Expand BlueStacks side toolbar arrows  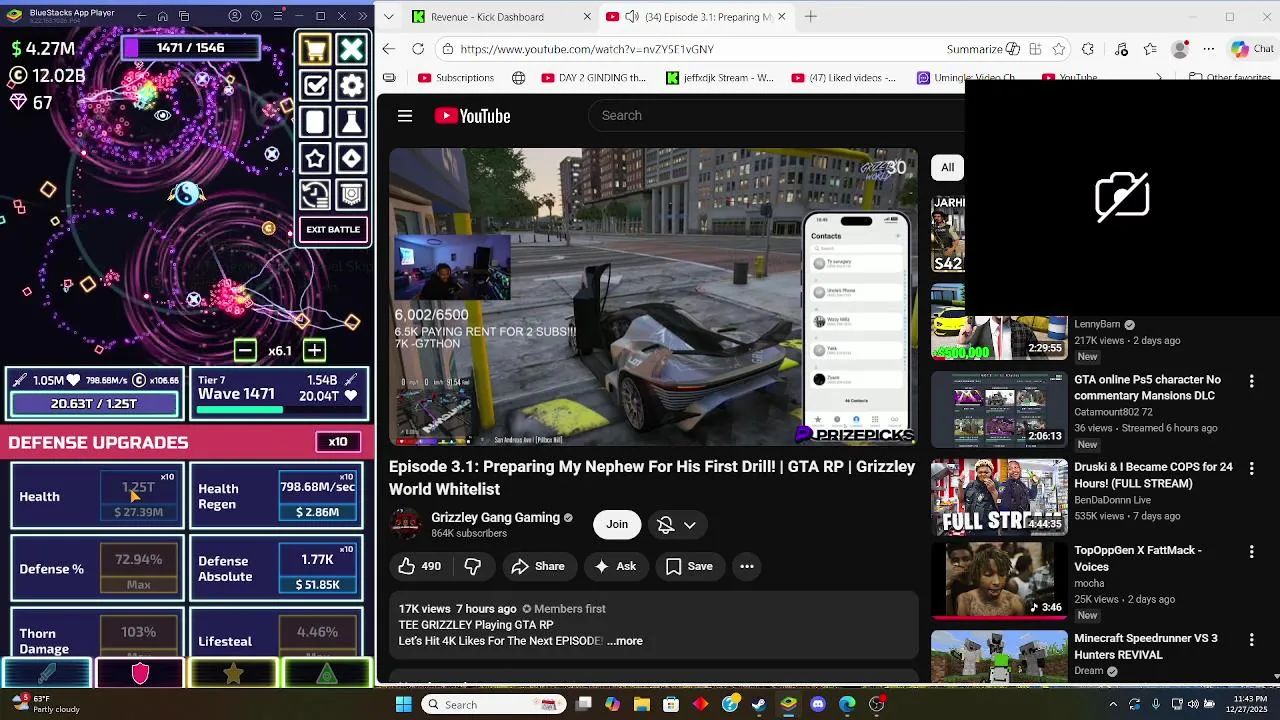(x=362, y=16)
